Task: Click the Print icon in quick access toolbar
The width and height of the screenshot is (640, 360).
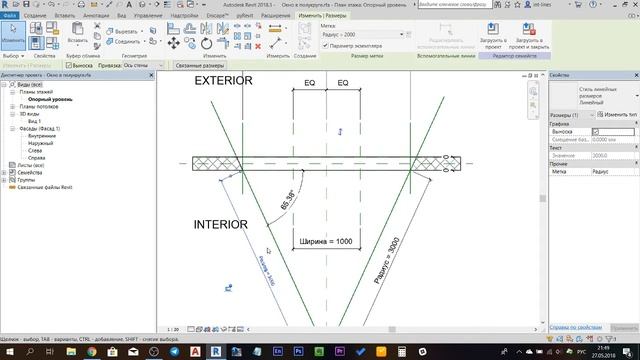Action: [81, 4]
